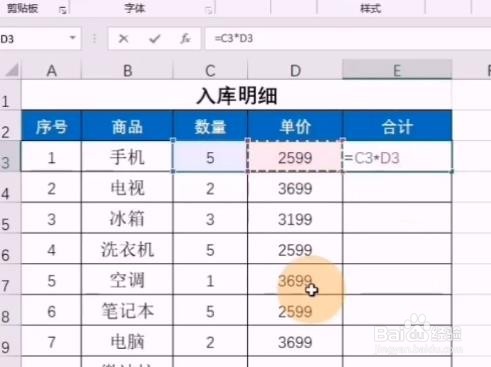Click quantity cell in 空调 row
491x367 pixels.
[210, 279]
